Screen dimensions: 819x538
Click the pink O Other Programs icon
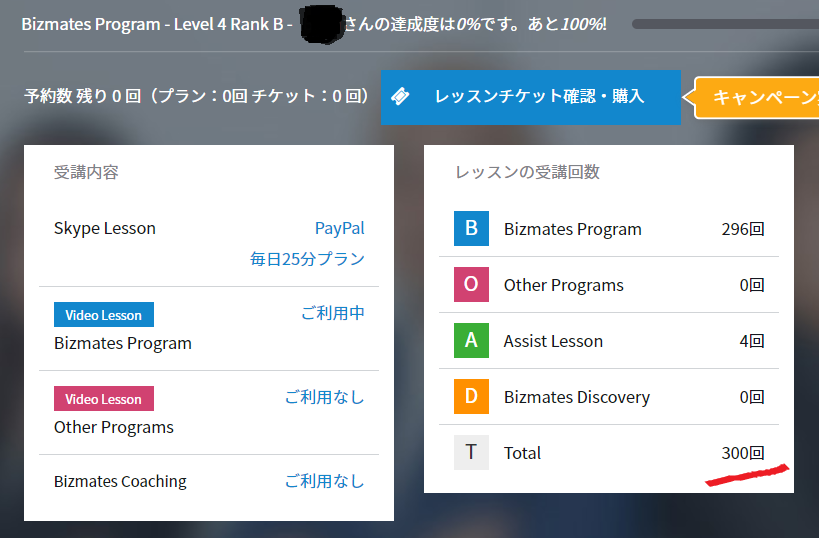[471, 284]
